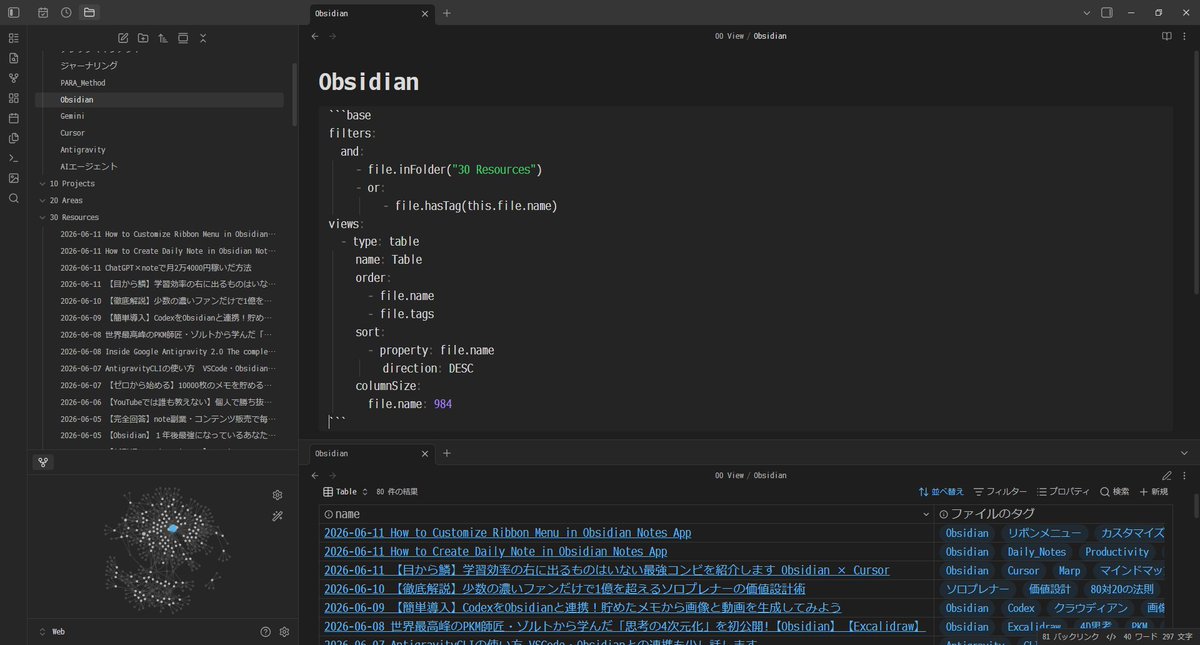Open the ribbon list-checks icon
This screenshot has width=1200, height=645.
pos(13,38)
